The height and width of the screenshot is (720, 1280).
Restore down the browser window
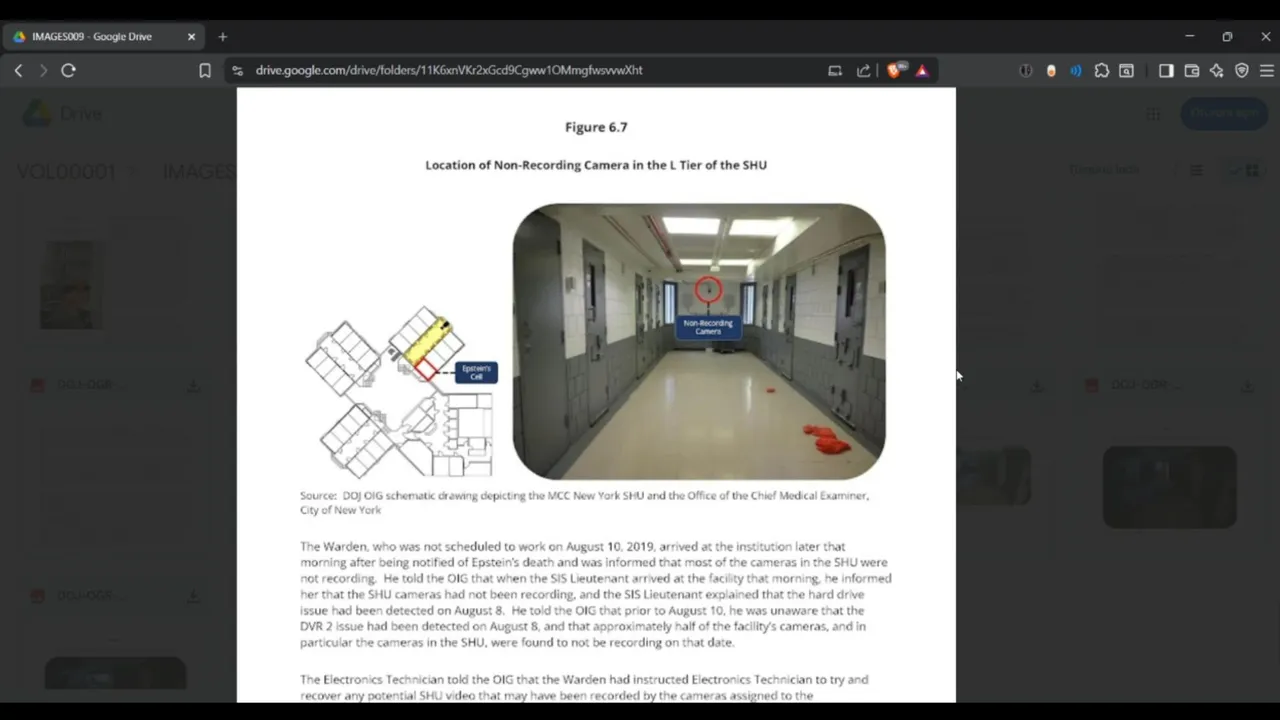coord(1227,36)
